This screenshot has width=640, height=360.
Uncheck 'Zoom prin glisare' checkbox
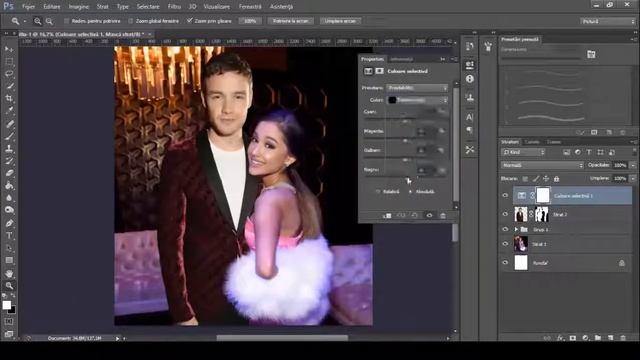(x=189, y=20)
